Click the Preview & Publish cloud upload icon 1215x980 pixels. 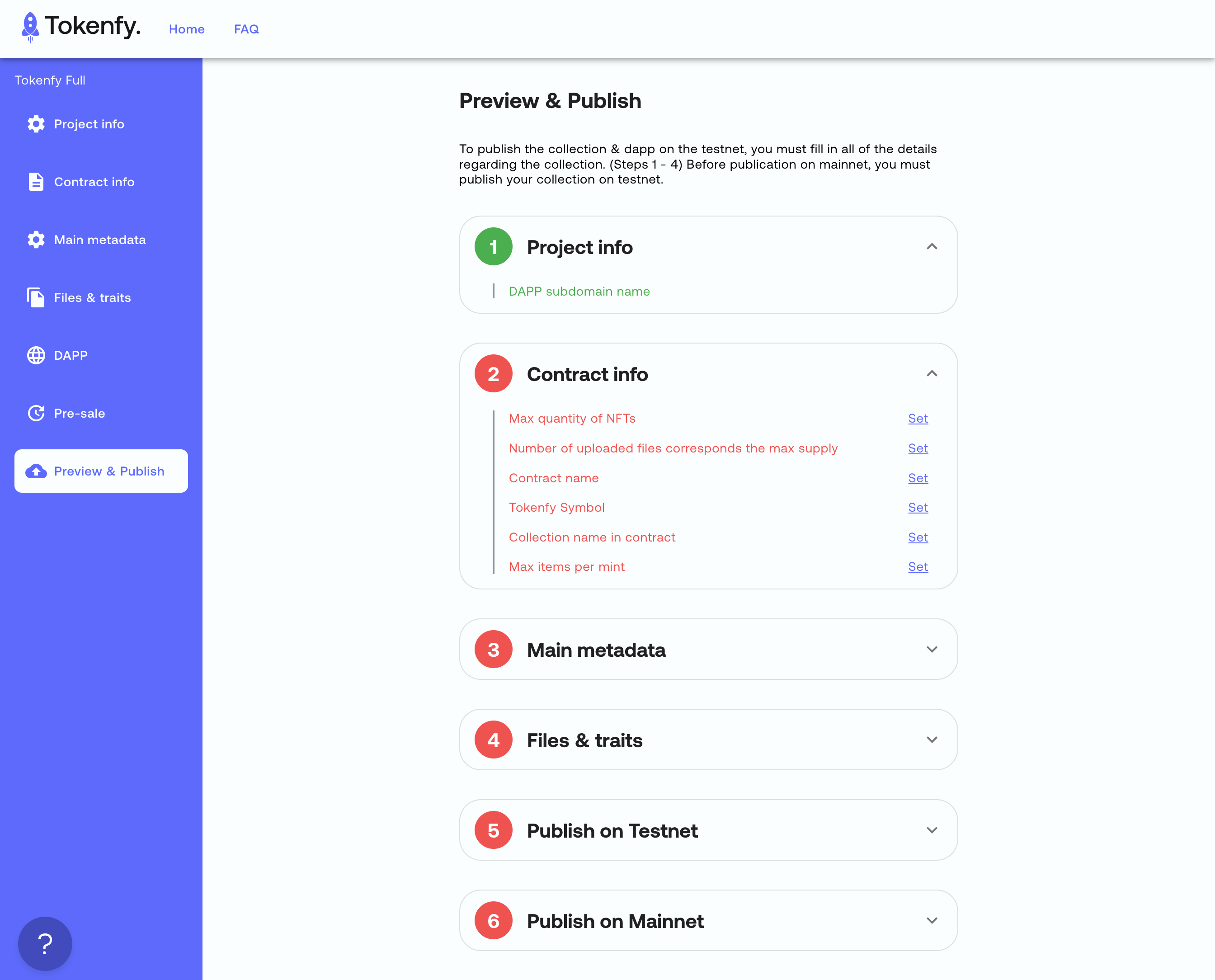(36, 471)
